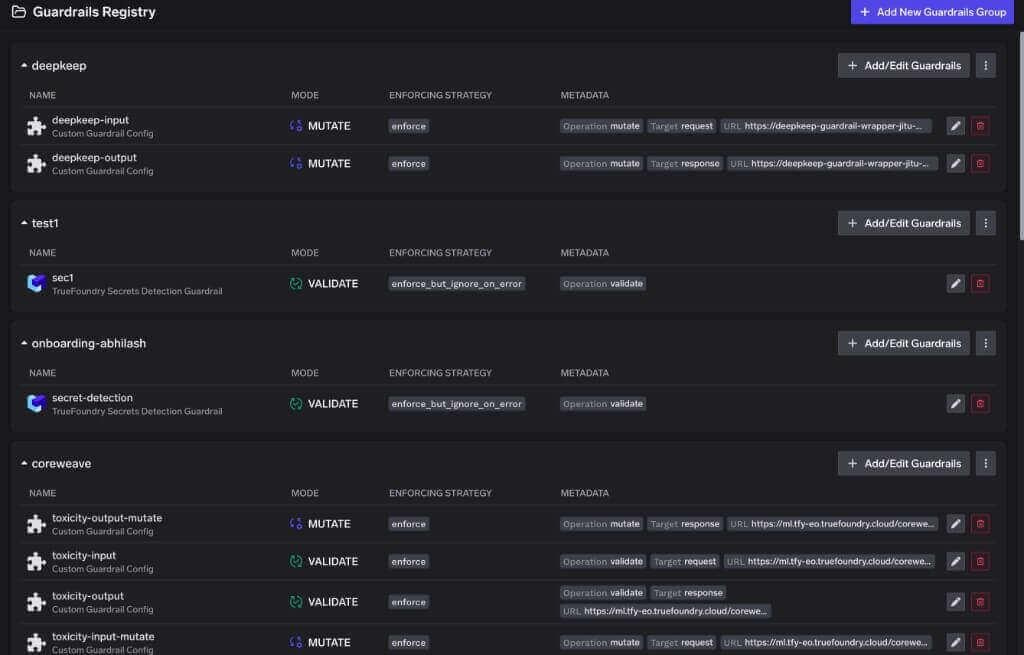This screenshot has width=1024, height=655.
Task: Edit the toxicity-input-mutate guardrail
Action: (x=955, y=643)
